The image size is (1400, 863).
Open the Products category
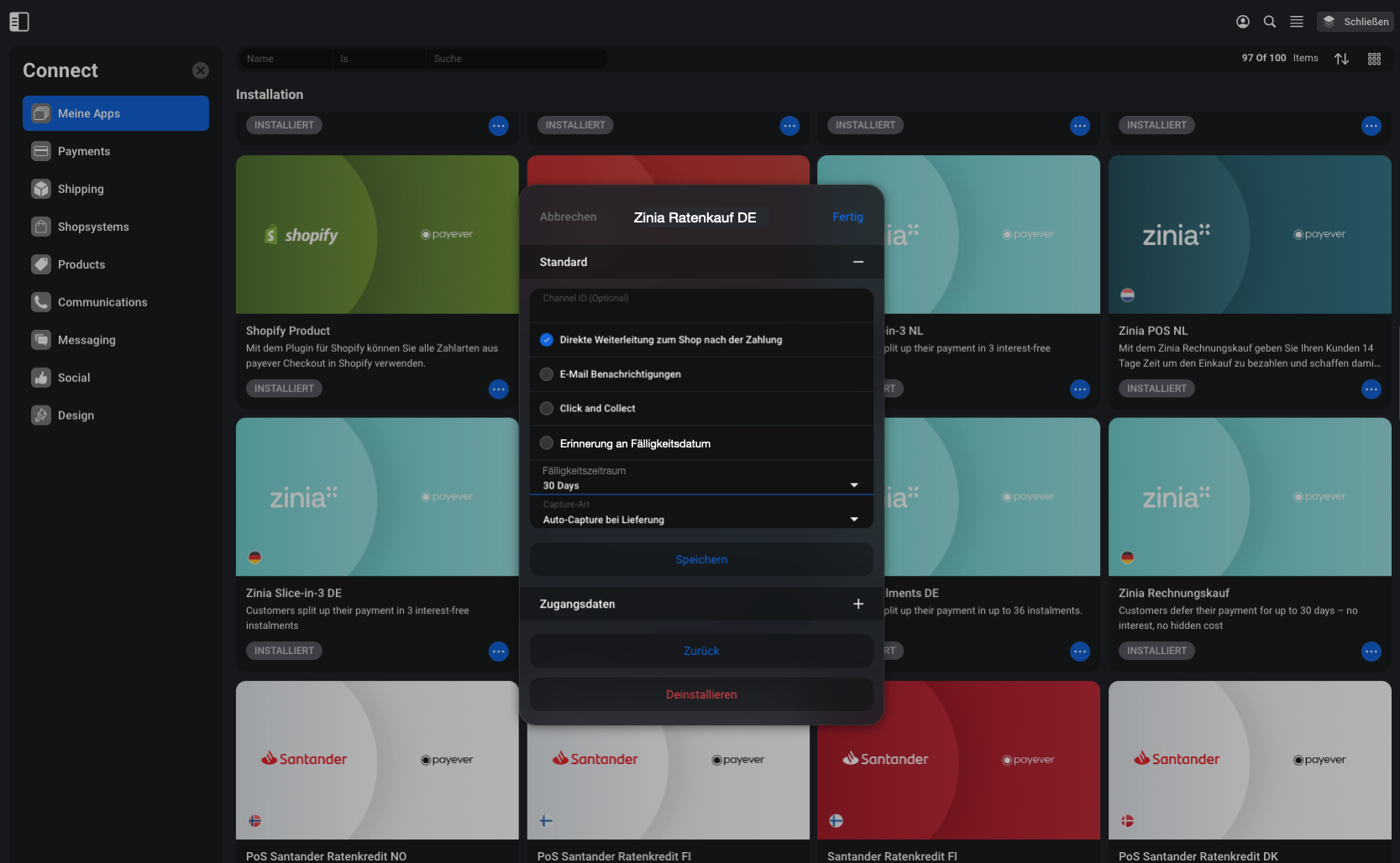click(x=116, y=264)
